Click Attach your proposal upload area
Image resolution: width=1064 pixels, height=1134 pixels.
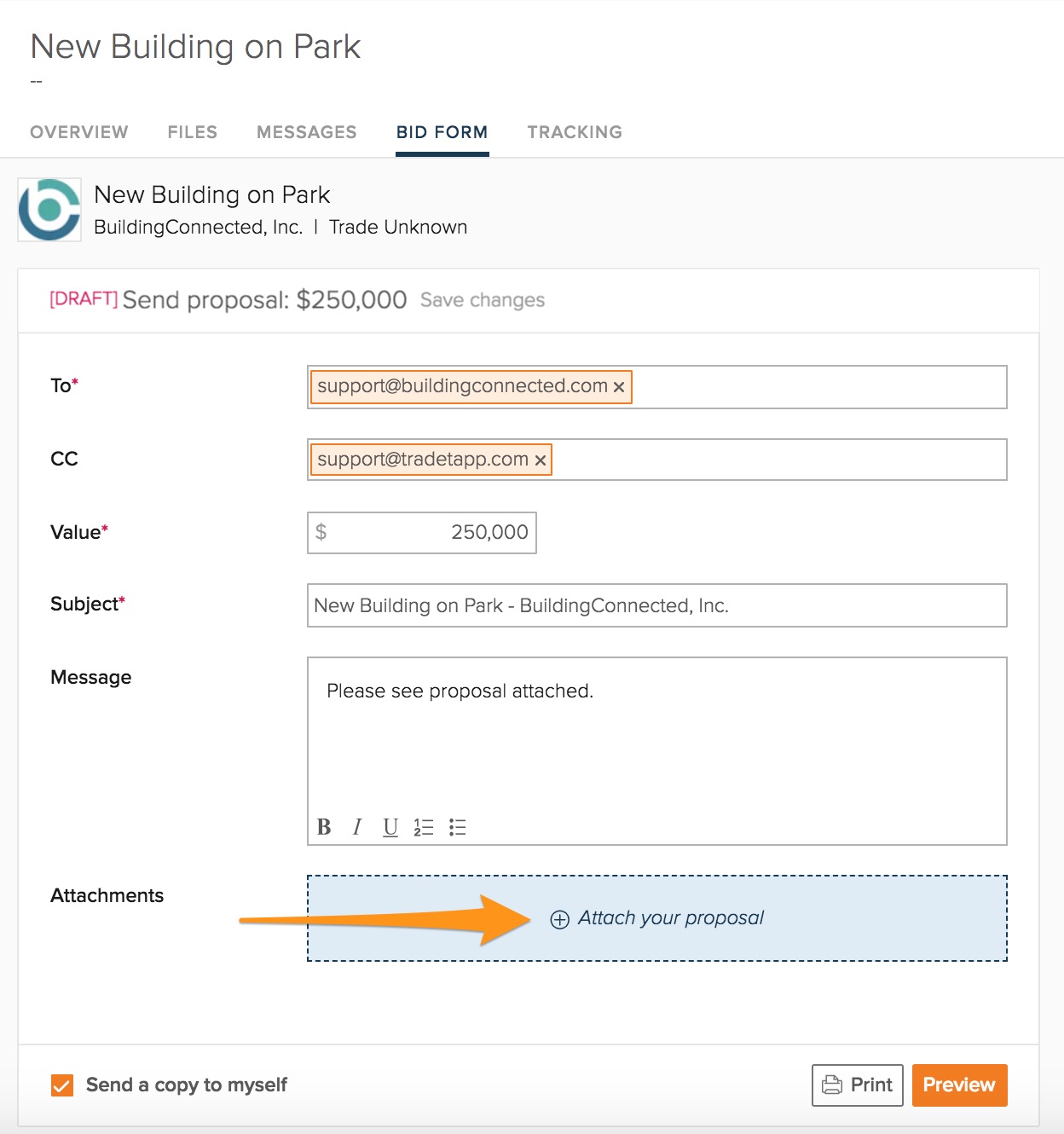coord(656,918)
